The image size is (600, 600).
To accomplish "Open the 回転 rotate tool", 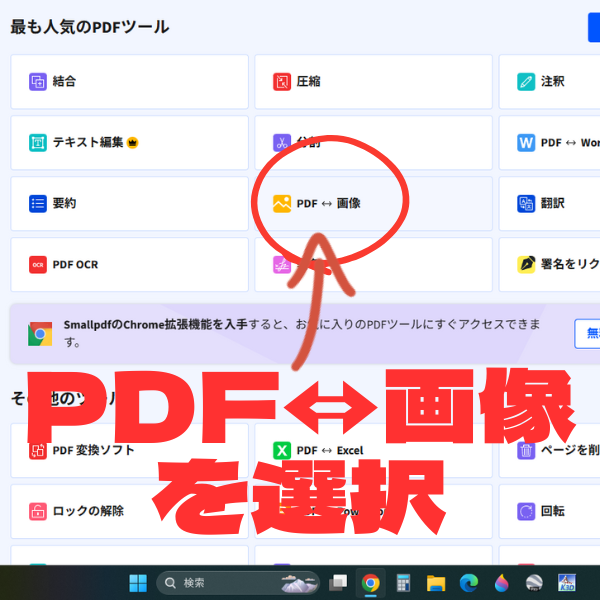I will coord(552,511).
